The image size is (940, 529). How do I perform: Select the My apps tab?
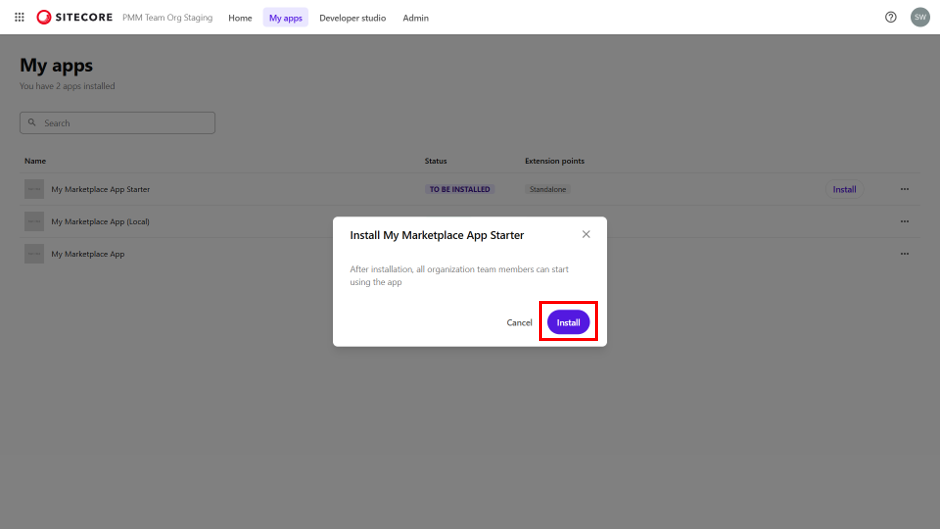tap(285, 18)
